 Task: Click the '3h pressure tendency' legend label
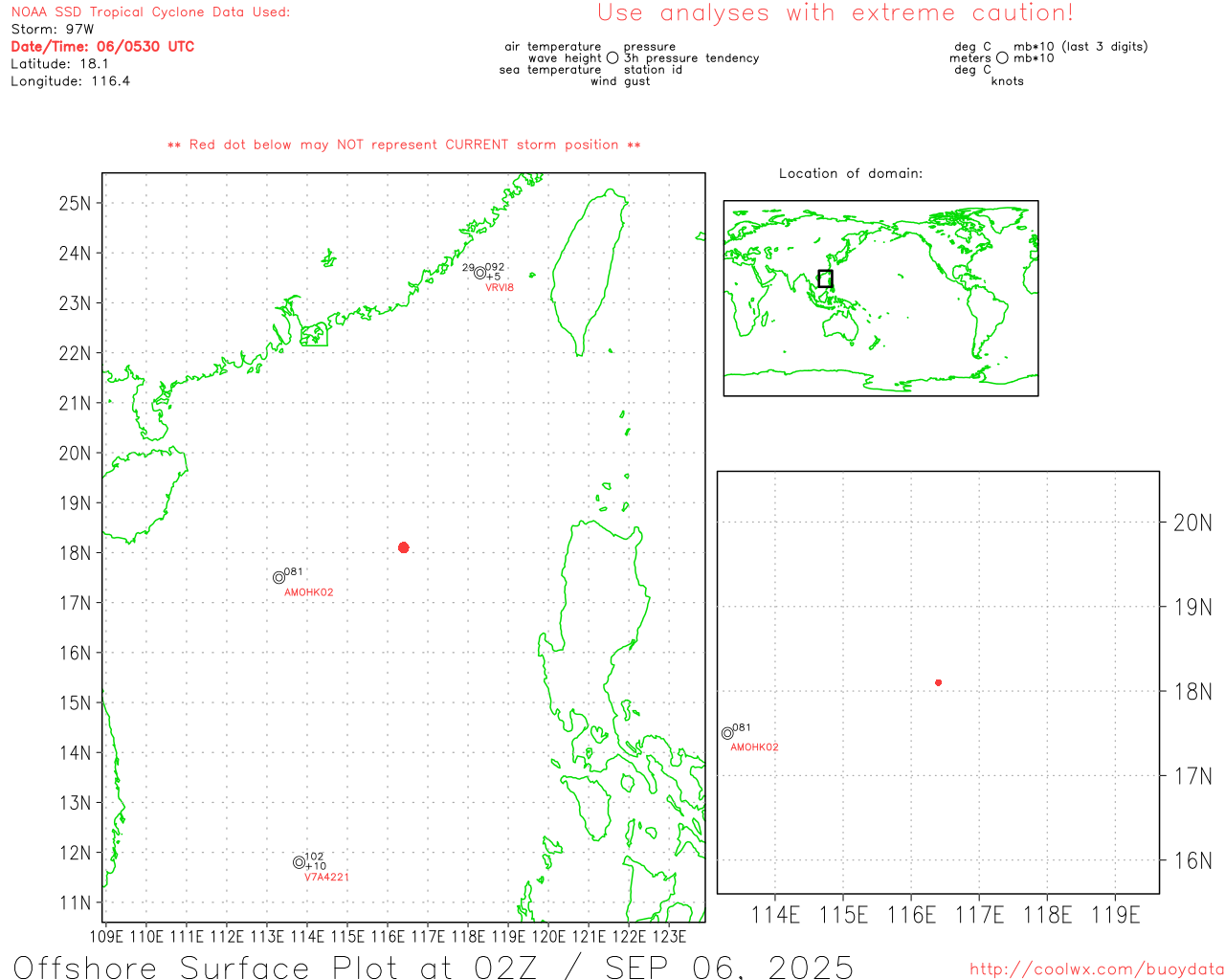(x=692, y=58)
